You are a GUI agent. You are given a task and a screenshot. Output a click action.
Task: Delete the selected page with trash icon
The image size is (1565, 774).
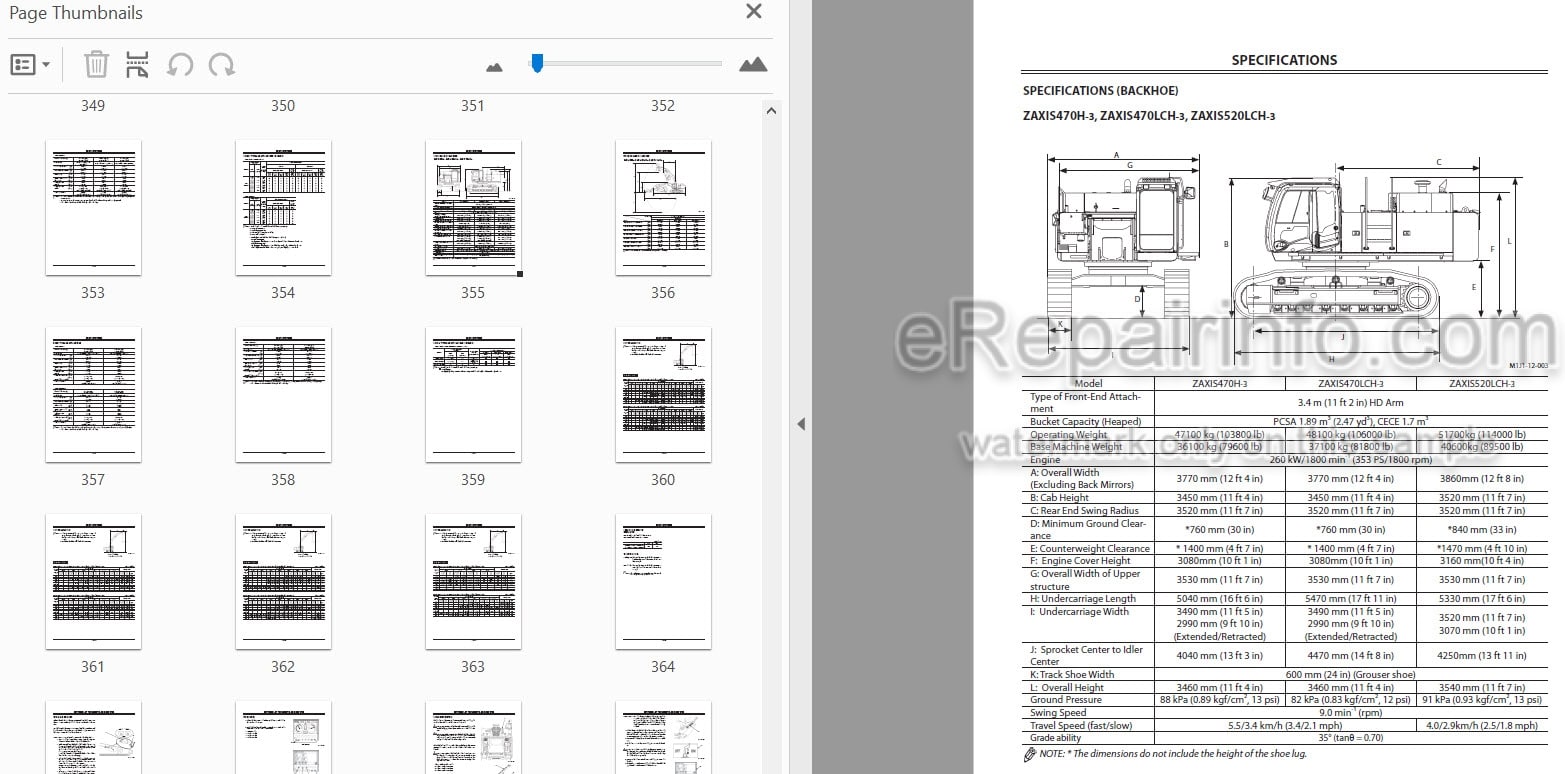96,65
